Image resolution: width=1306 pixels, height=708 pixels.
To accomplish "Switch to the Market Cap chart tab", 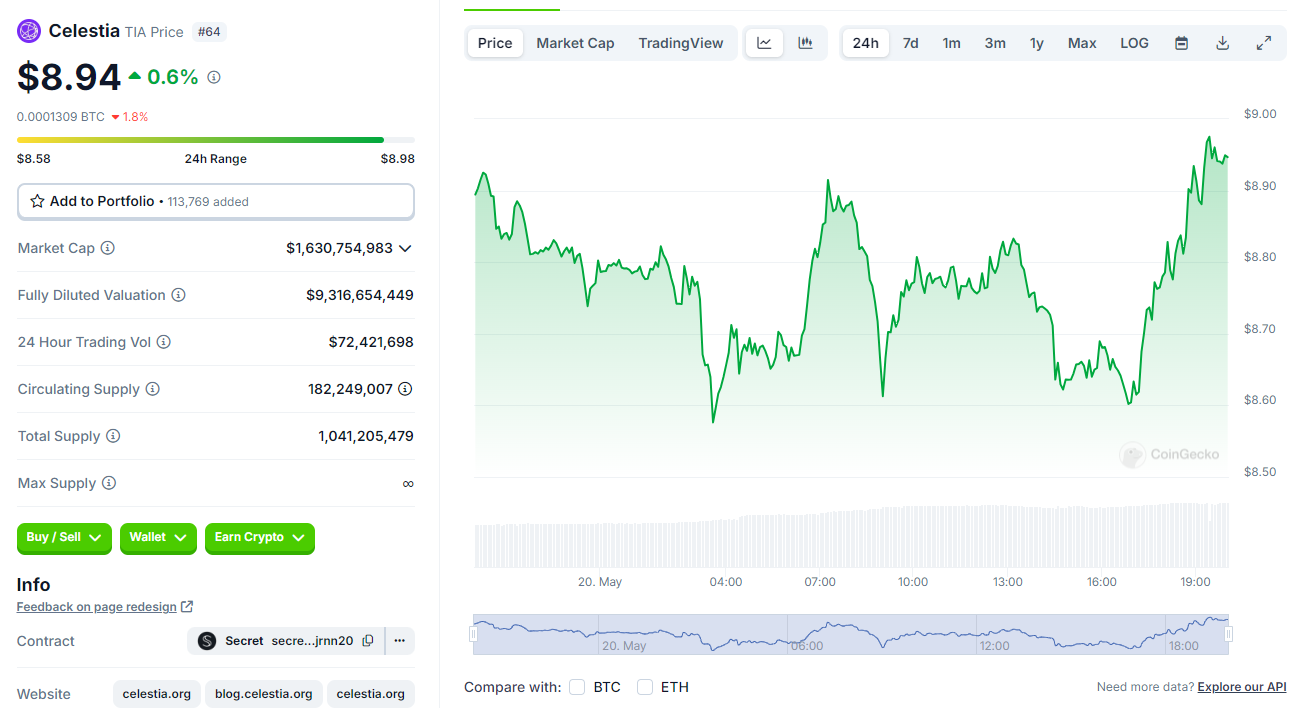I will click(x=575, y=43).
